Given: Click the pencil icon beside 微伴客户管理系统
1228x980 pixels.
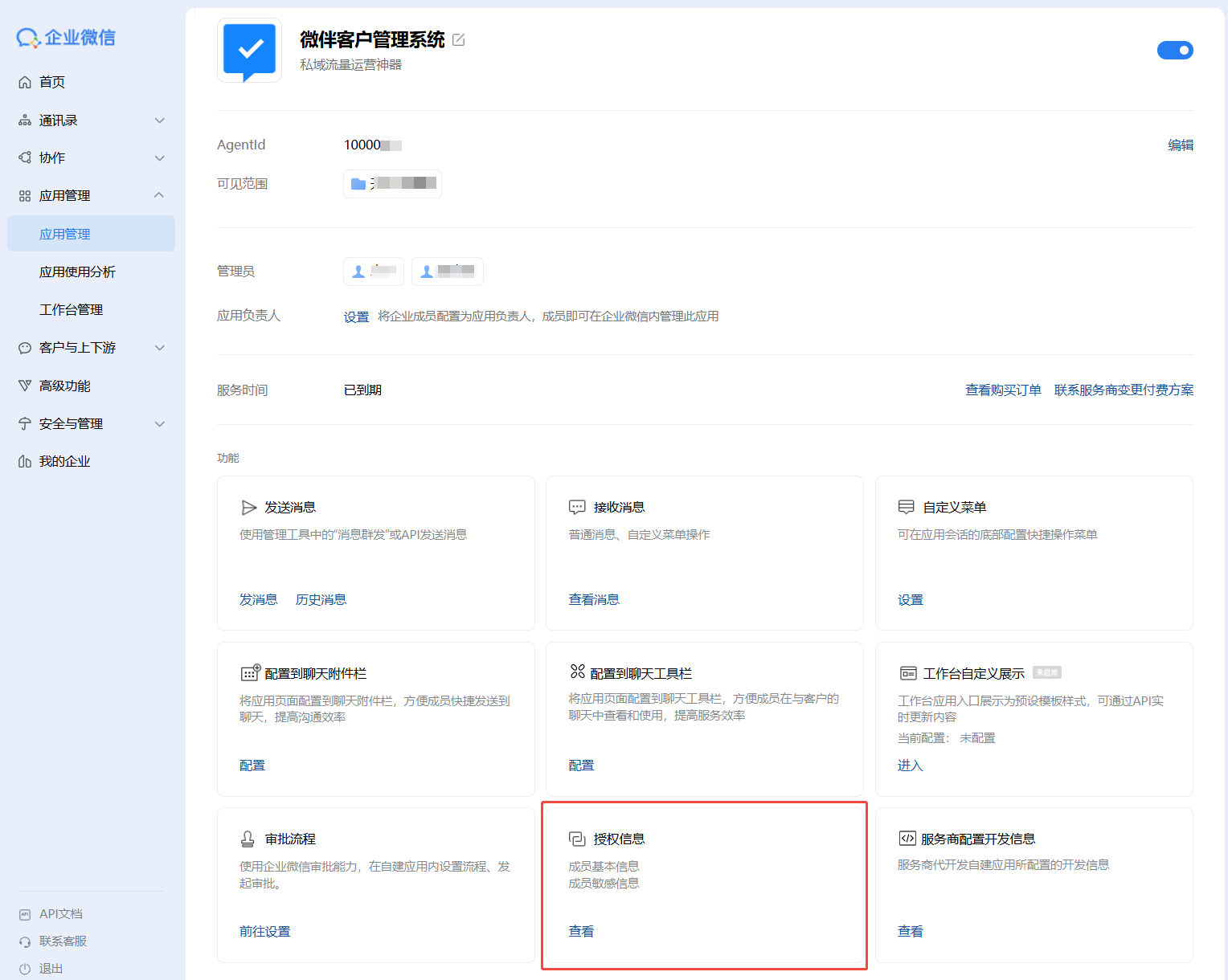Looking at the screenshot, I should tap(458, 40).
